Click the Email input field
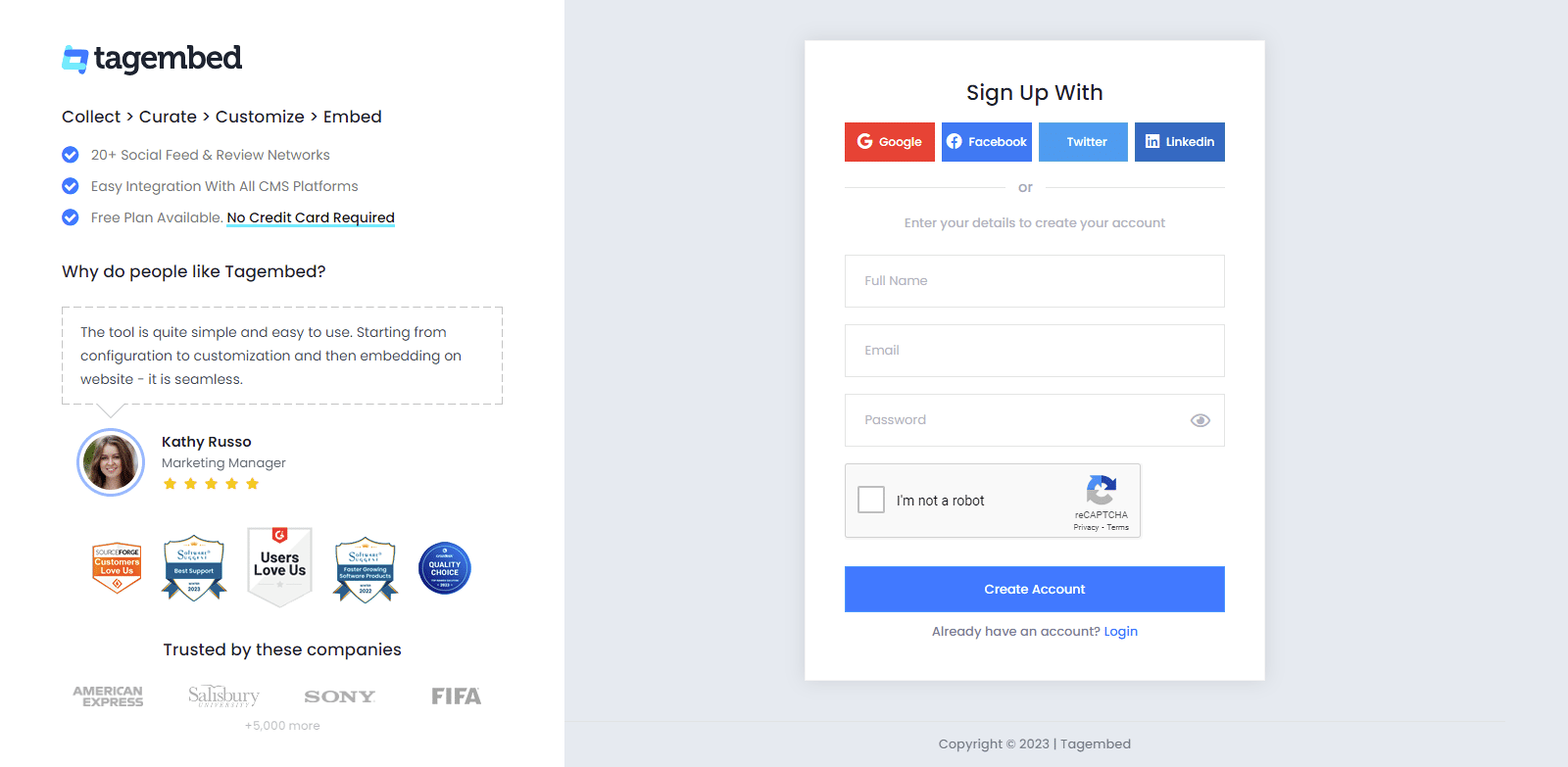 pyautogui.click(x=1034, y=350)
